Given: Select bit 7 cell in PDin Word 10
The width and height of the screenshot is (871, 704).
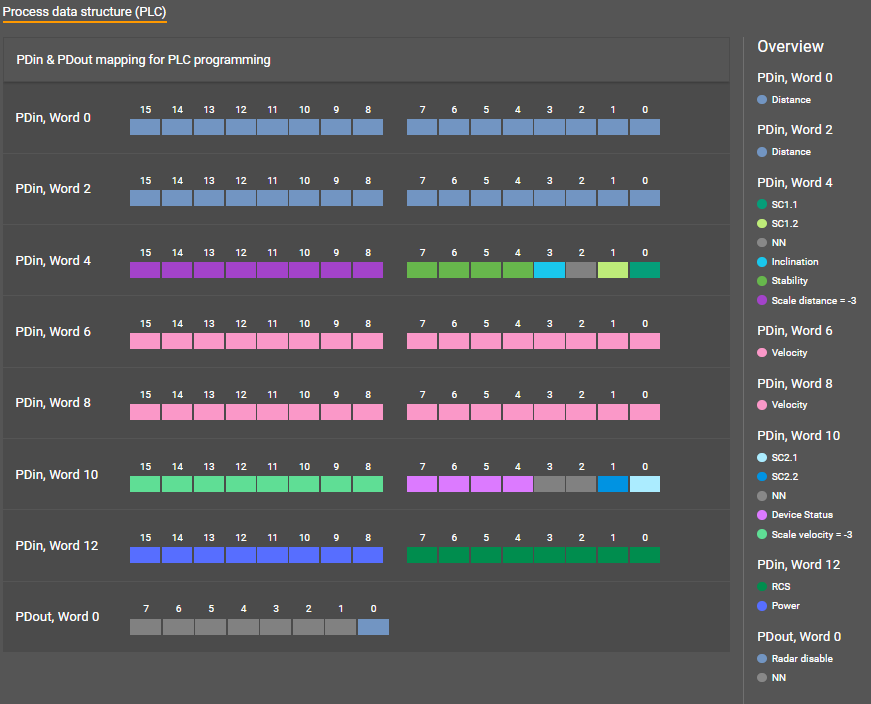Looking at the screenshot, I should click(x=422, y=484).
